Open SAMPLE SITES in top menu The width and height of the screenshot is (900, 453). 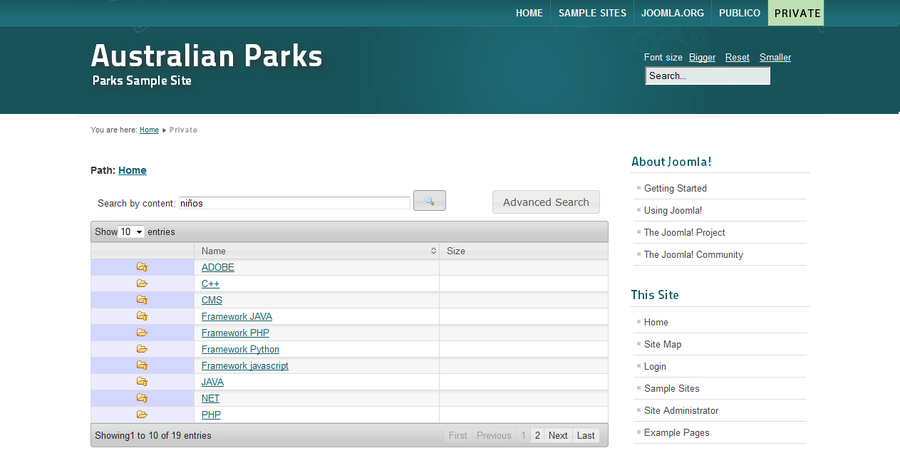(592, 13)
